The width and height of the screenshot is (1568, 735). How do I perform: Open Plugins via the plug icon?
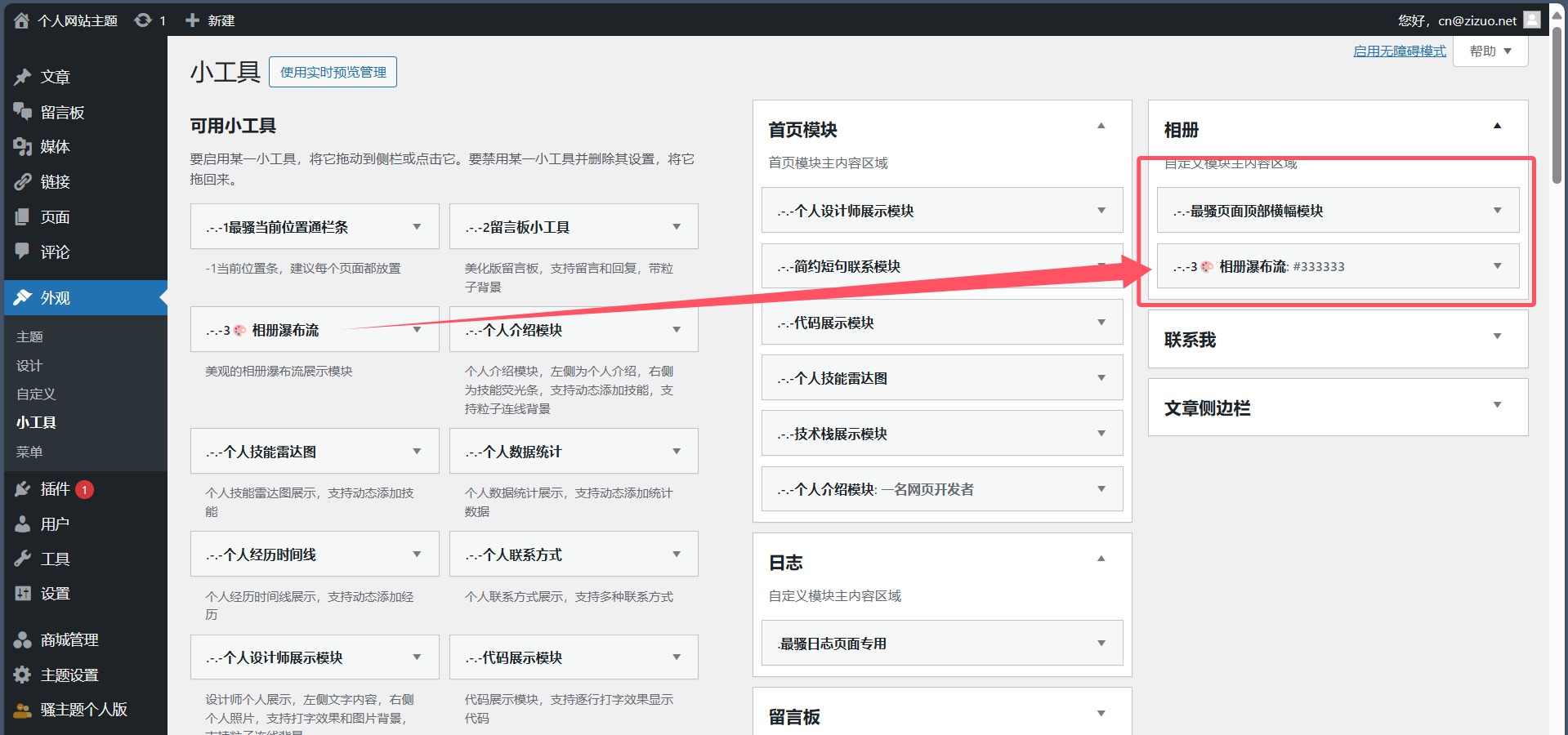click(x=23, y=489)
